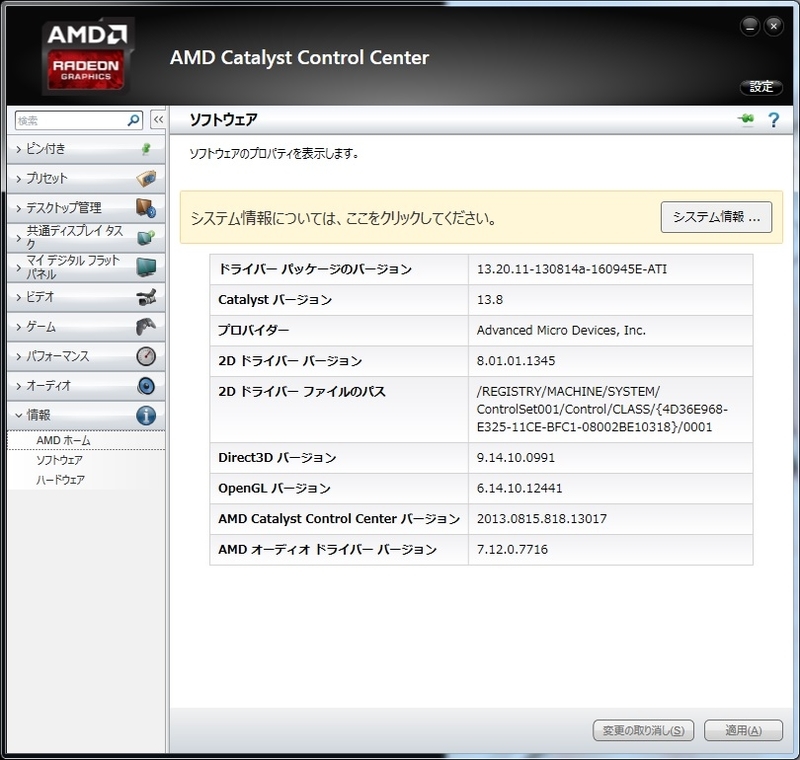Click the search magnifier icon
Image resolution: width=800 pixels, height=760 pixels.
pos(133,120)
